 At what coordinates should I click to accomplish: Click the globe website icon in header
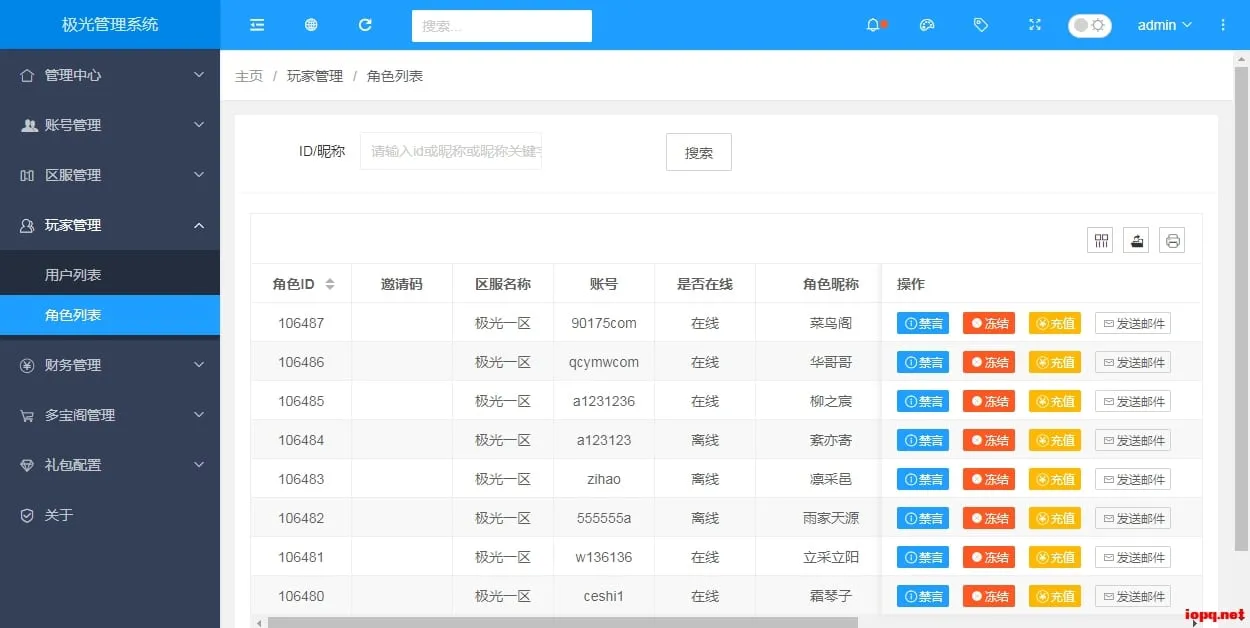311,25
